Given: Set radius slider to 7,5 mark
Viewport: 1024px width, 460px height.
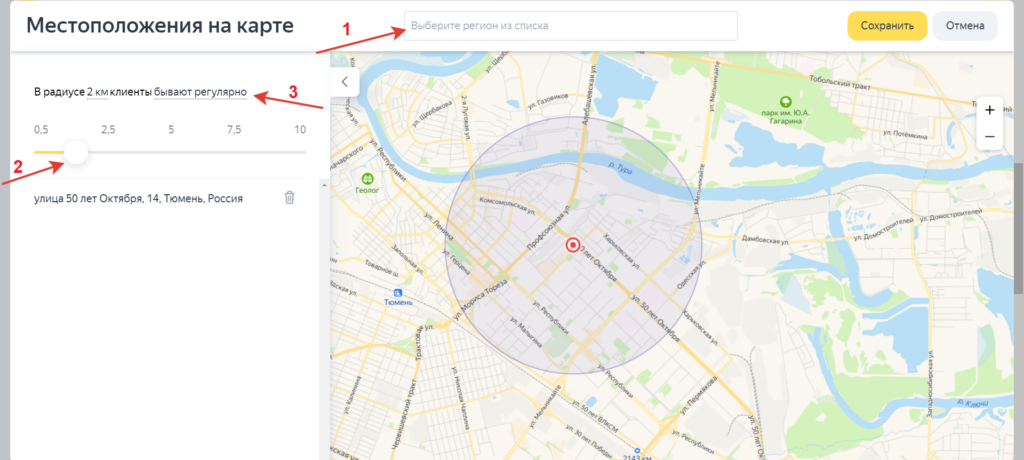Looking at the screenshot, I should point(235,152).
